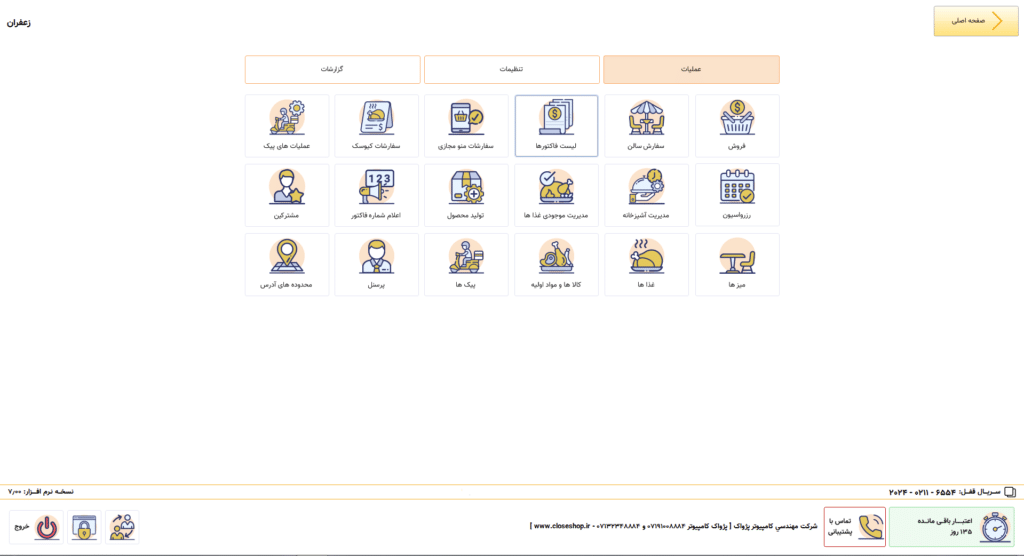Open مدیریت آشپزخانه kitchen management tile

(646, 195)
